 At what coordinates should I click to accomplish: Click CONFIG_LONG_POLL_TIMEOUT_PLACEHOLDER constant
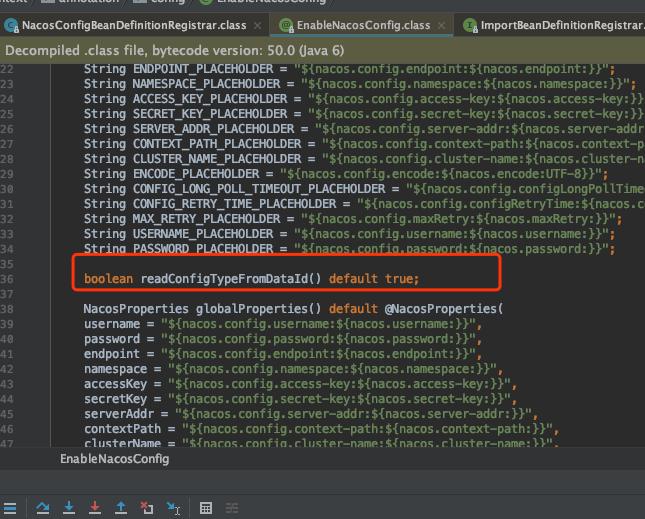click(x=259, y=189)
